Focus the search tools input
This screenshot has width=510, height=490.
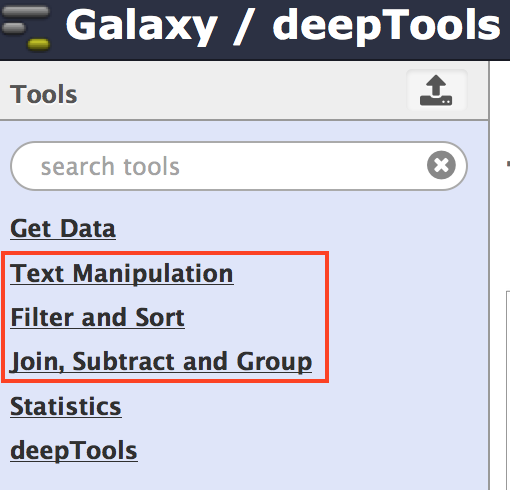tap(239, 166)
